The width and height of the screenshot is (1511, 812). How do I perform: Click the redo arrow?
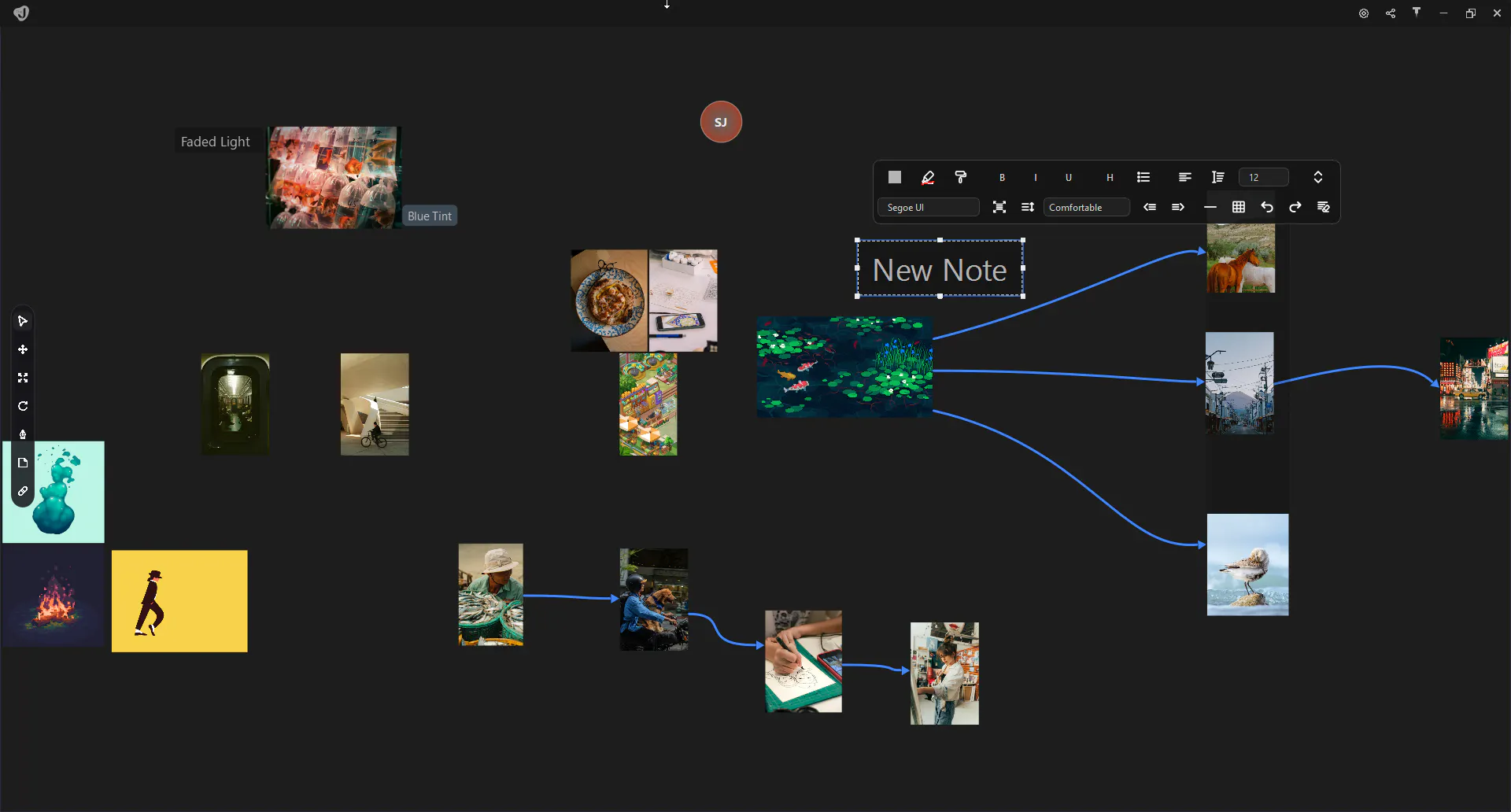coord(1295,207)
